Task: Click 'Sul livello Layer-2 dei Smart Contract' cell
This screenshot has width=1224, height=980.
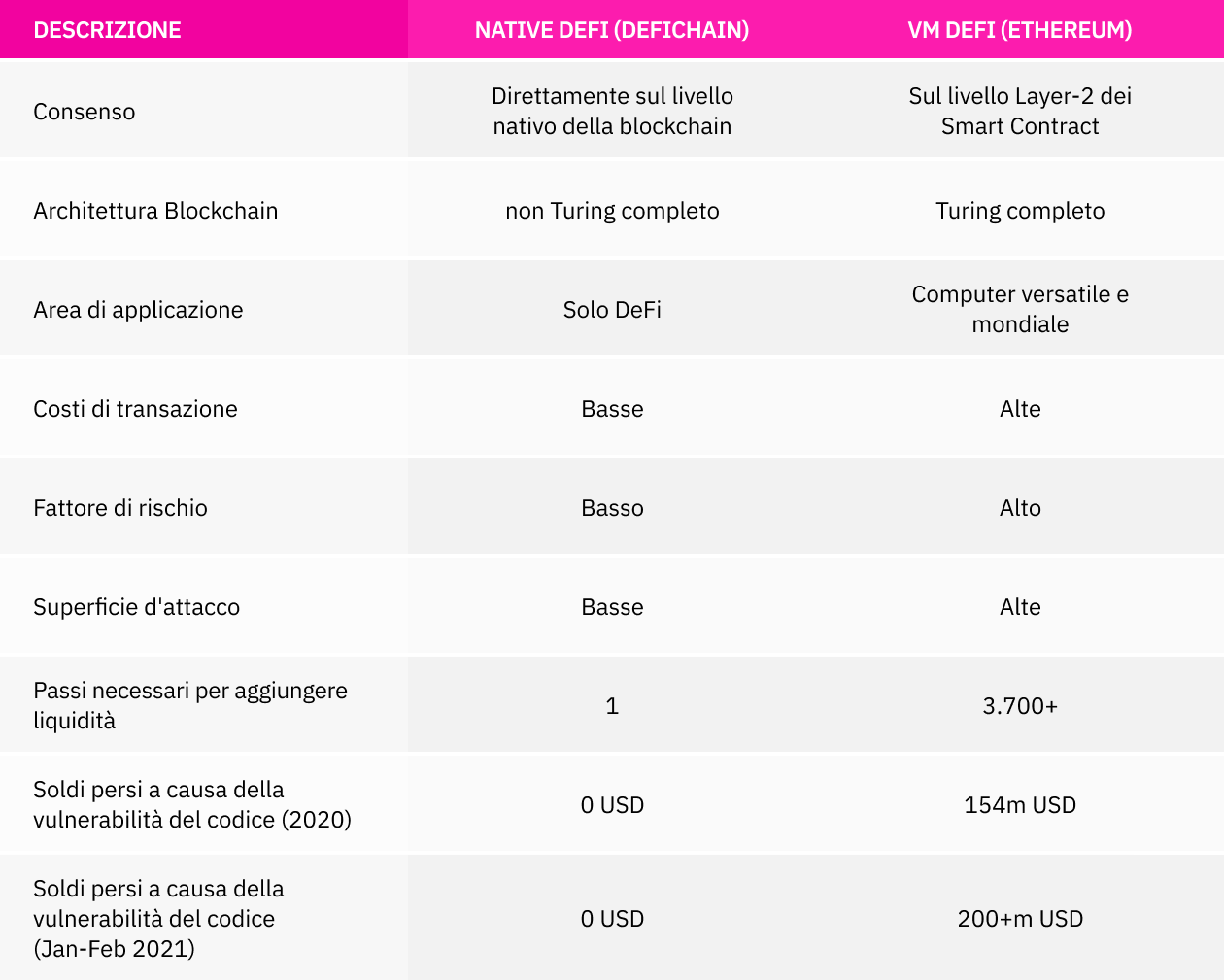Action: click(x=1020, y=111)
